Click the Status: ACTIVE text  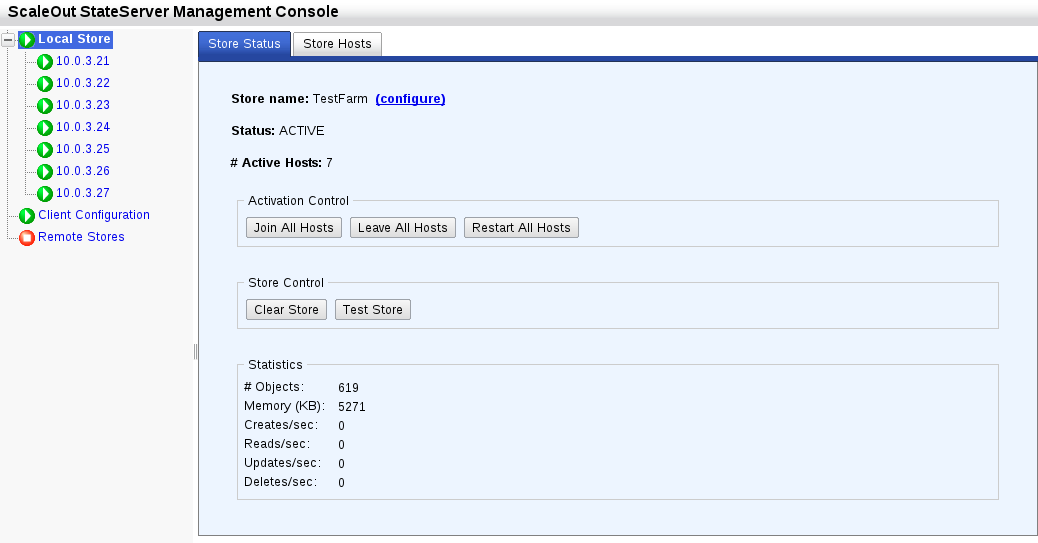click(x=278, y=131)
